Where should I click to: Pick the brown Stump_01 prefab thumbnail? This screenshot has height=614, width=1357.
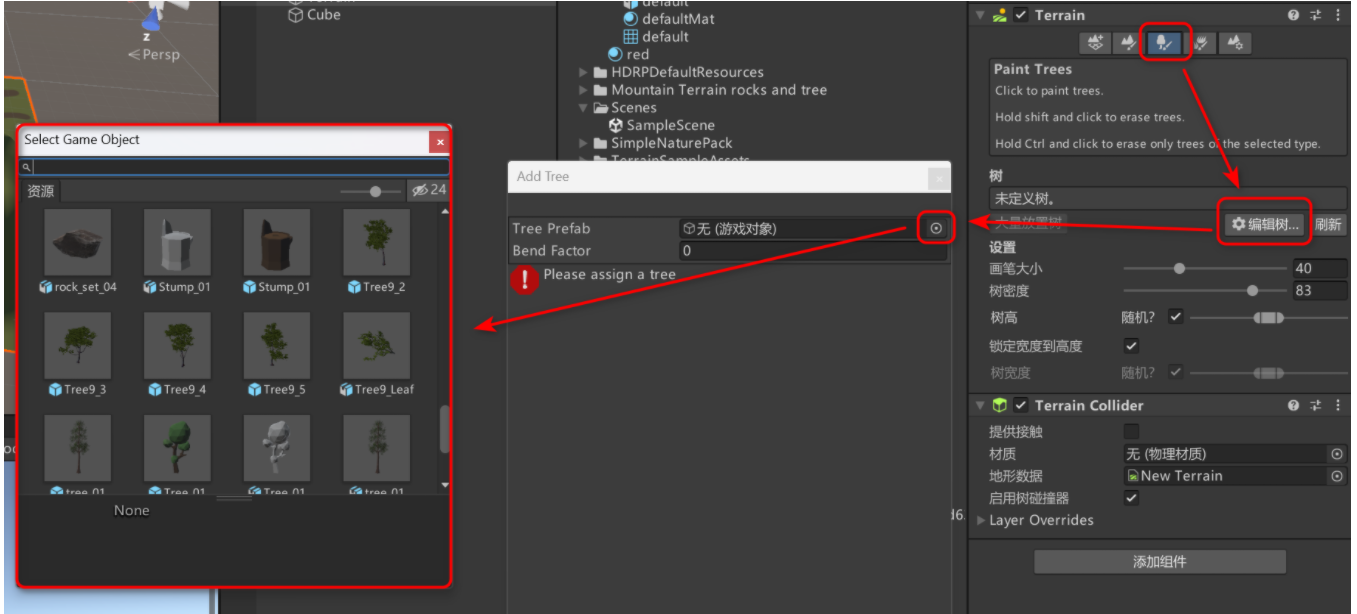tap(277, 241)
